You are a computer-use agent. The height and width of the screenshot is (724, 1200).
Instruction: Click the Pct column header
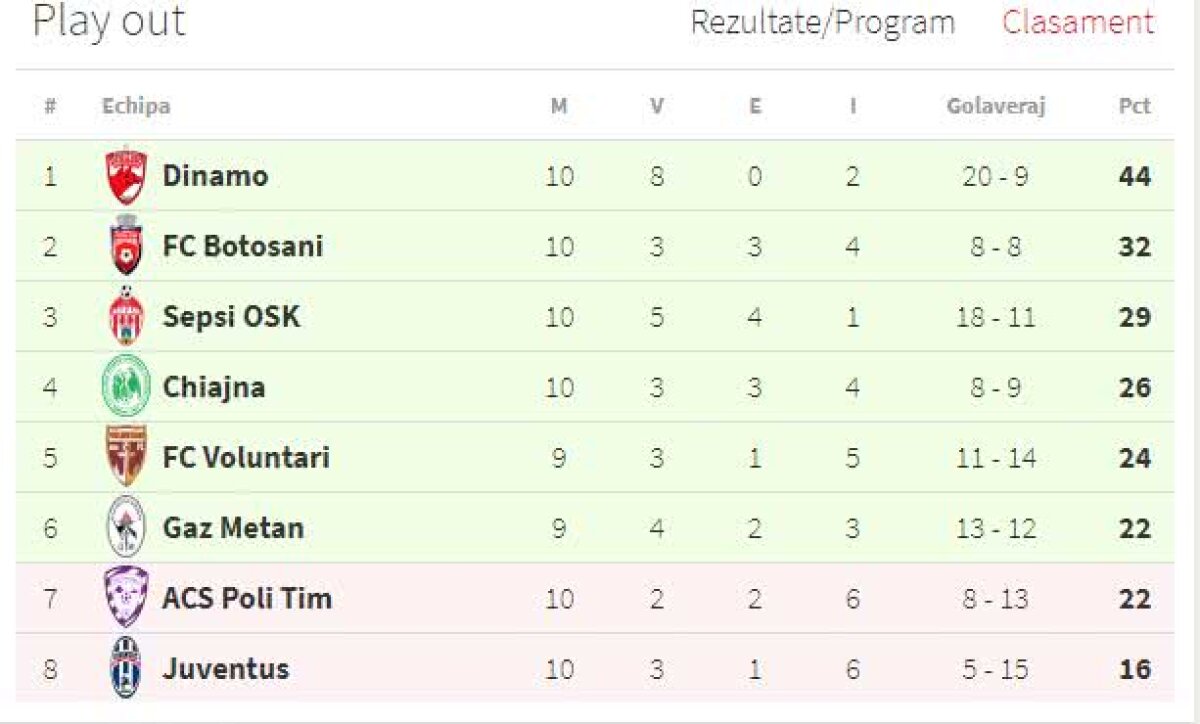[x=1134, y=106]
